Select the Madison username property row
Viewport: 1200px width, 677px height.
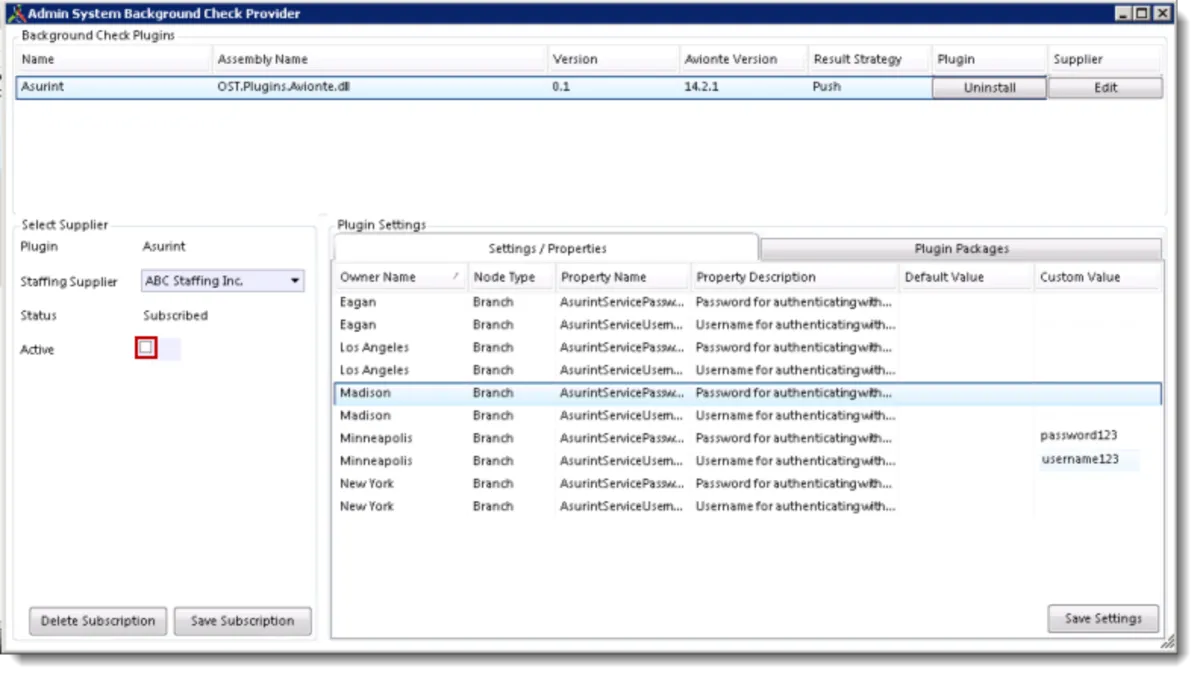pos(747,416)
